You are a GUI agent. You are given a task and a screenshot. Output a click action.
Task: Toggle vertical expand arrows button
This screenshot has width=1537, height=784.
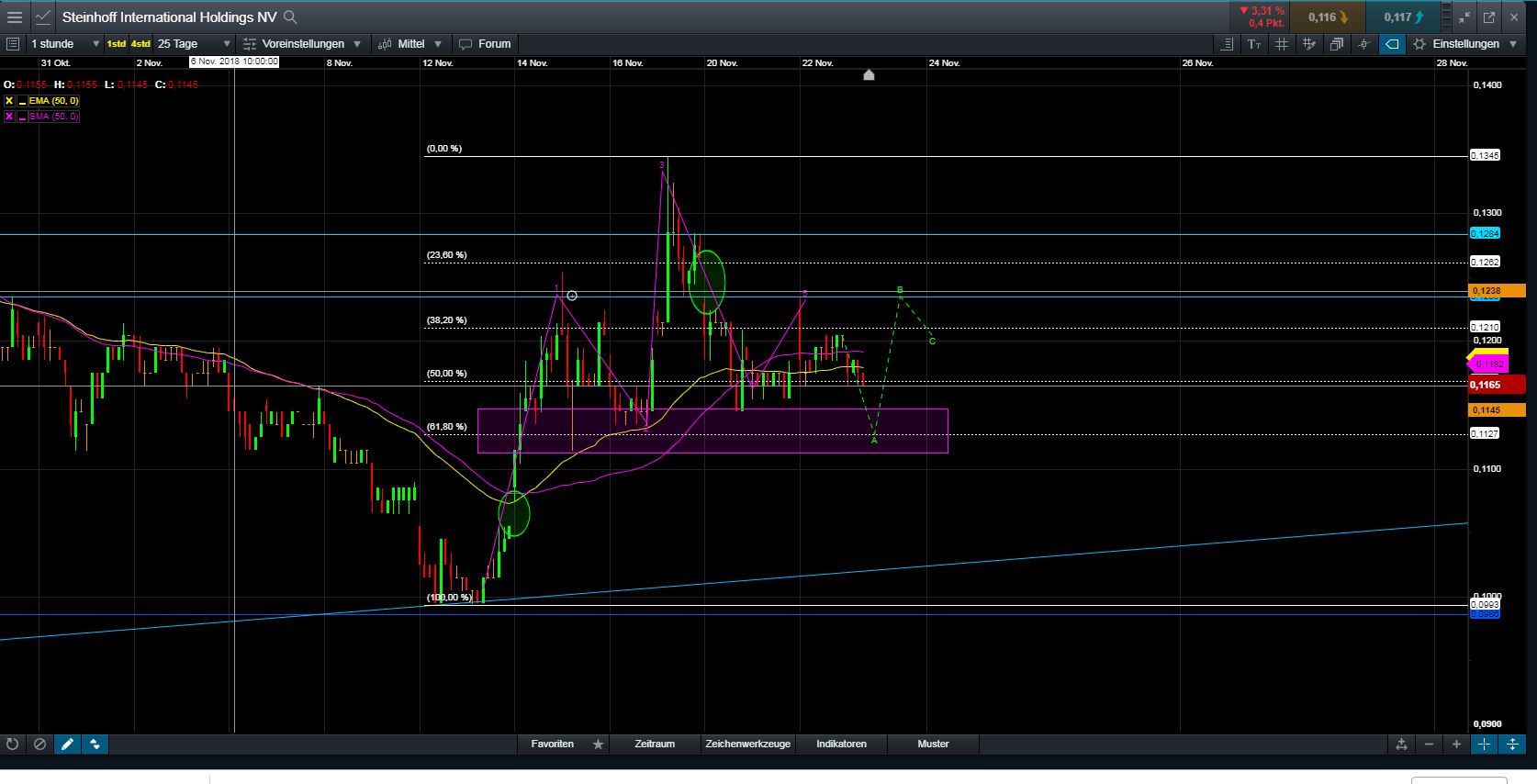1512,745
